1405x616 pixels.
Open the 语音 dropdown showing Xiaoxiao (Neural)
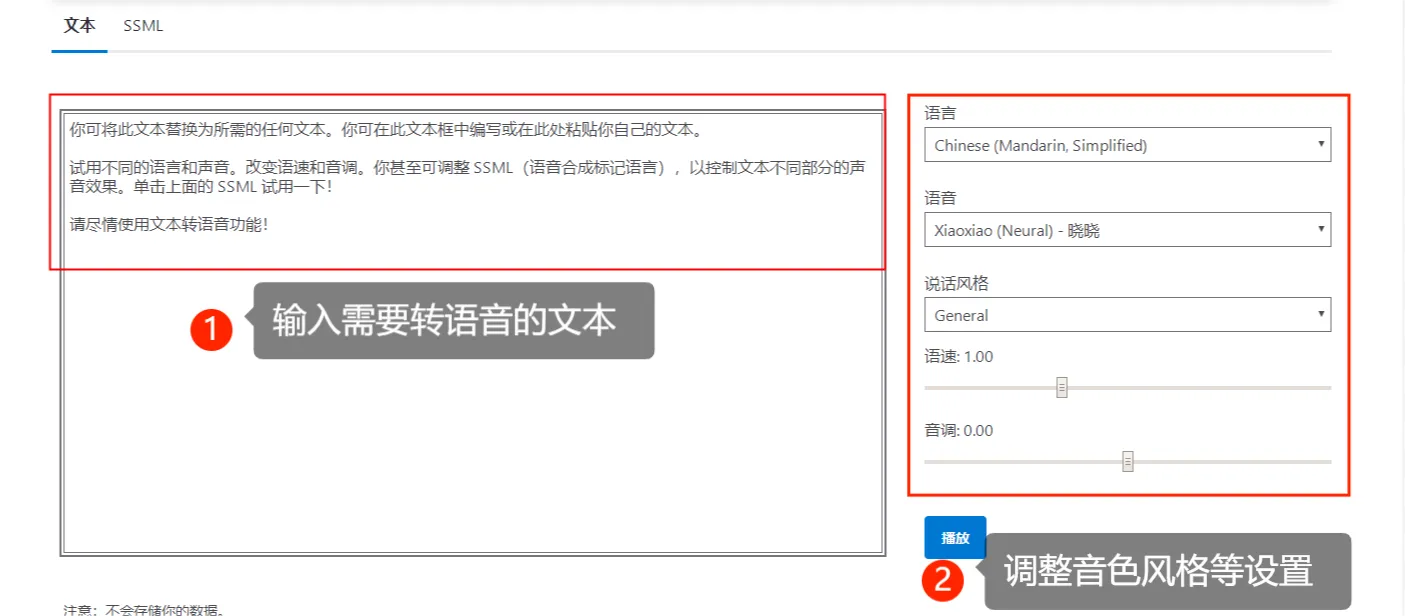[x=1127, y=230]
